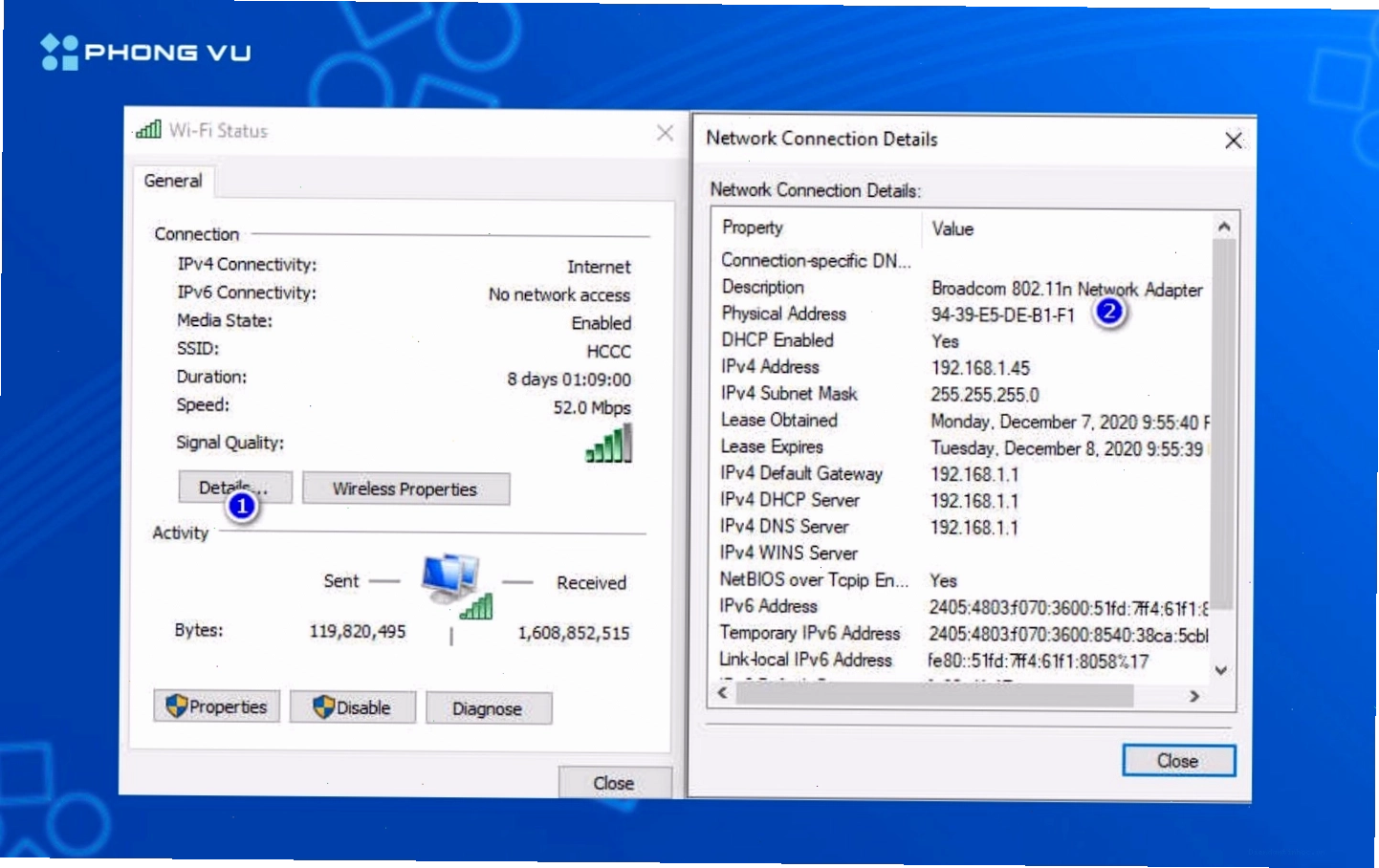Close the Wi-Fi Status dialog with the bottom Close button
Screen dimensions: 1379x868
tap(614, 783)
